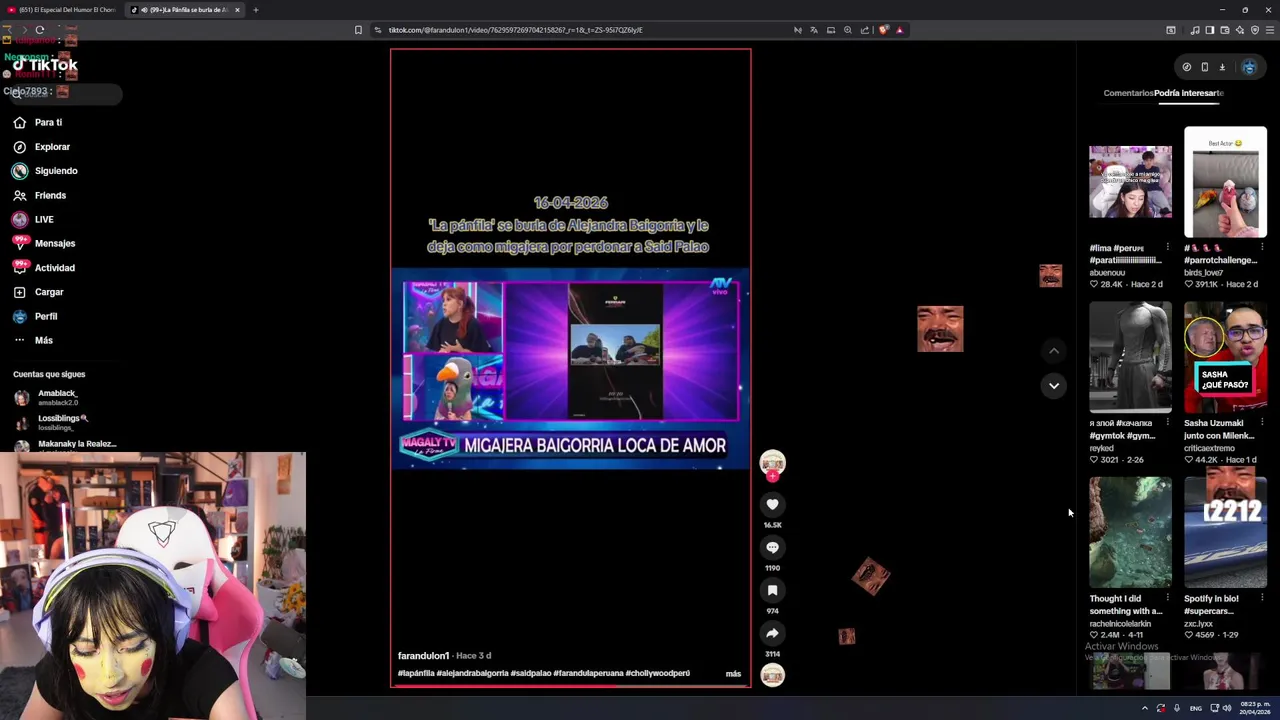The image size is (1280, 720).
Task: Open the #gymtok recommended video thumbnail
Action: click(x=1130, y=357)
